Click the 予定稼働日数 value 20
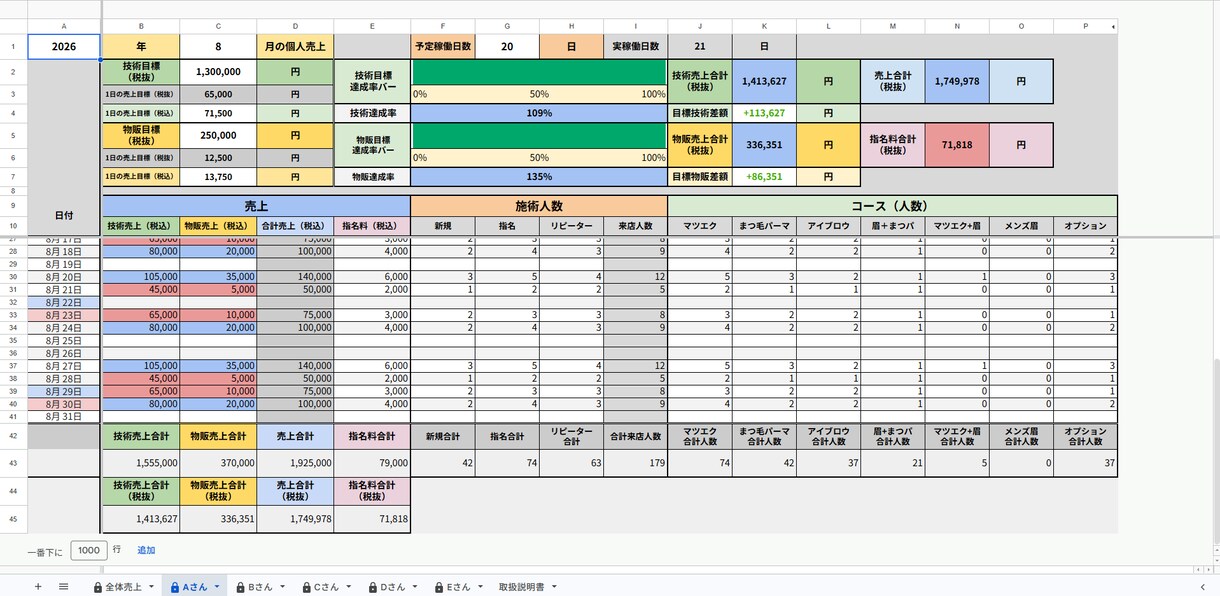This screenshot has width=1220, height=596. pyautogui.click(x=507, y=46)
